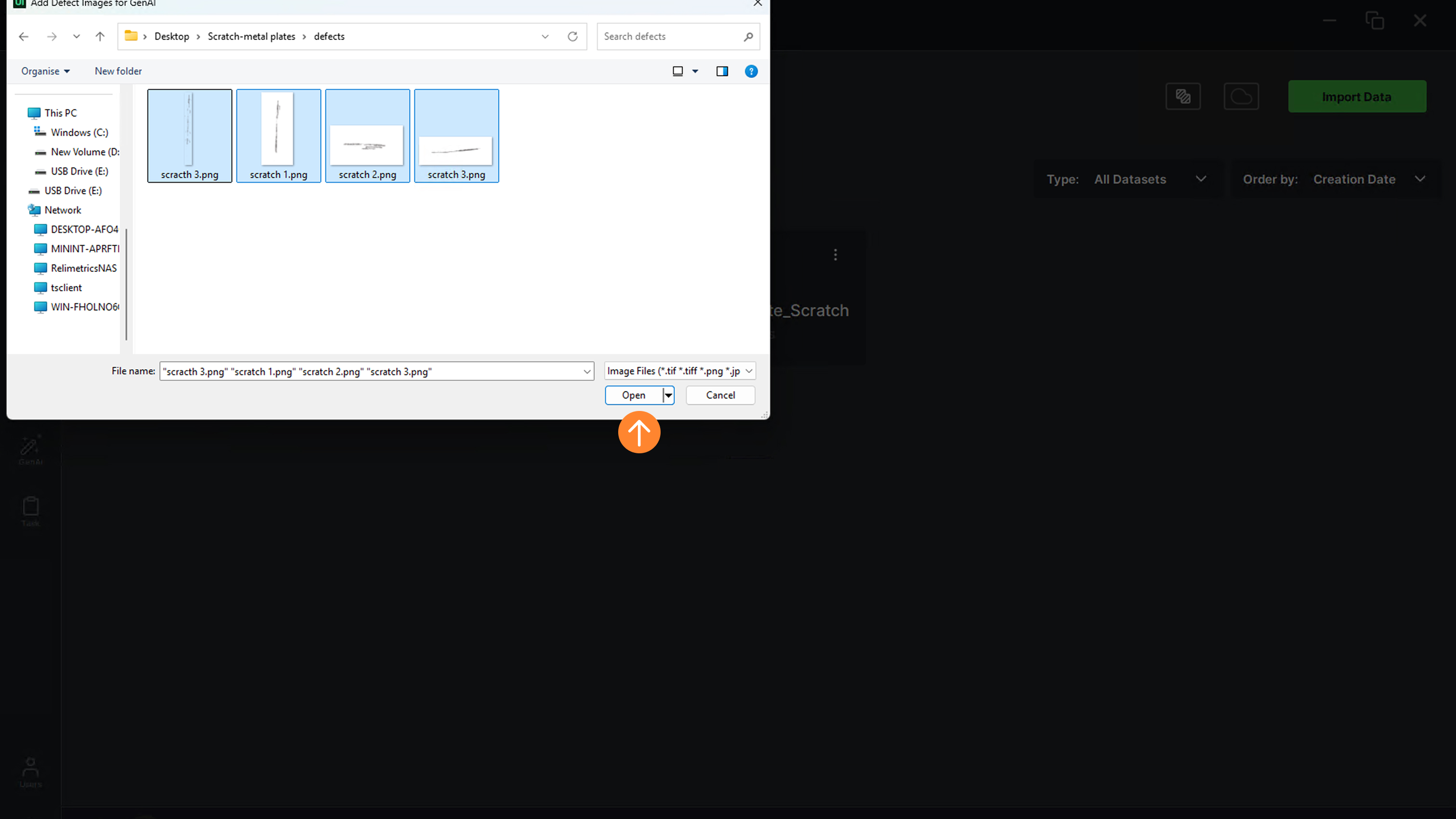Viewport: 1456px width, 819px height.
Task: Open the recent locations chevron
Action: pos(76,37)
